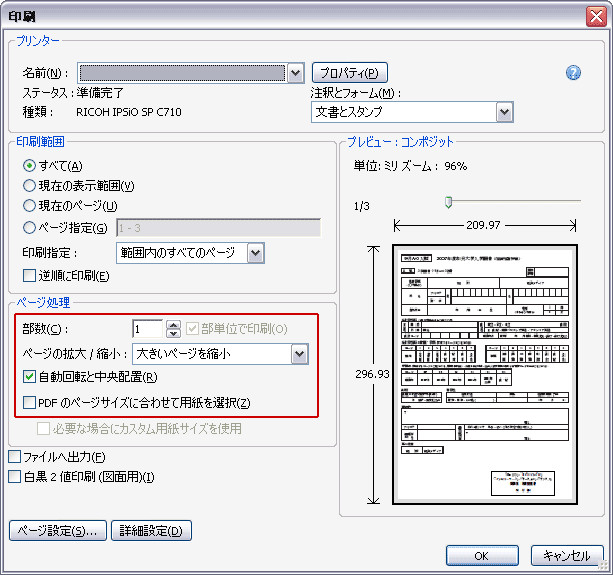The image size is (613, 575).
Task: Open the printer name dropdown
Action: (x=295, y=73)
